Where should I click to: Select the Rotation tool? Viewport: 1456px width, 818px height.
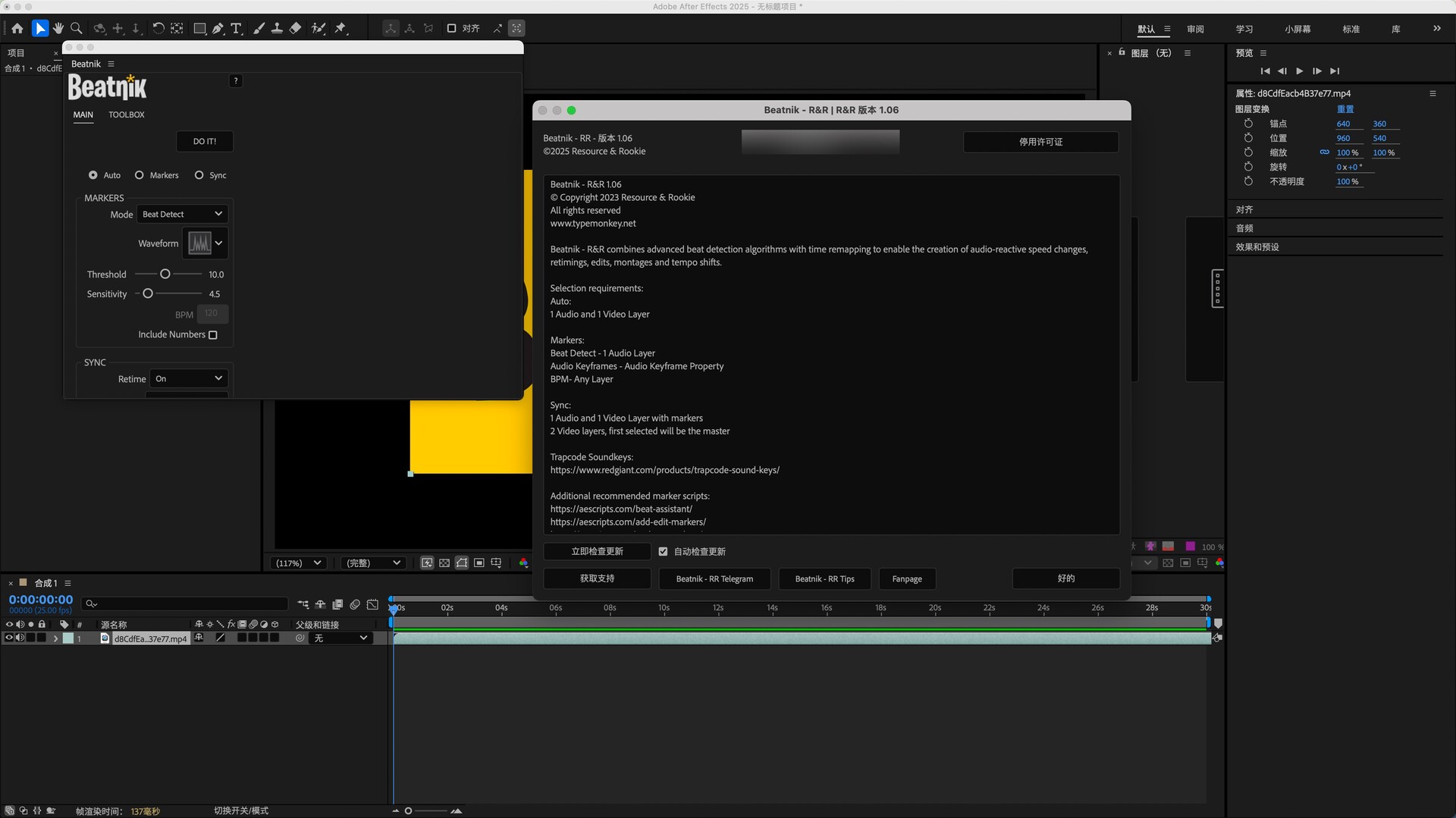158,29
